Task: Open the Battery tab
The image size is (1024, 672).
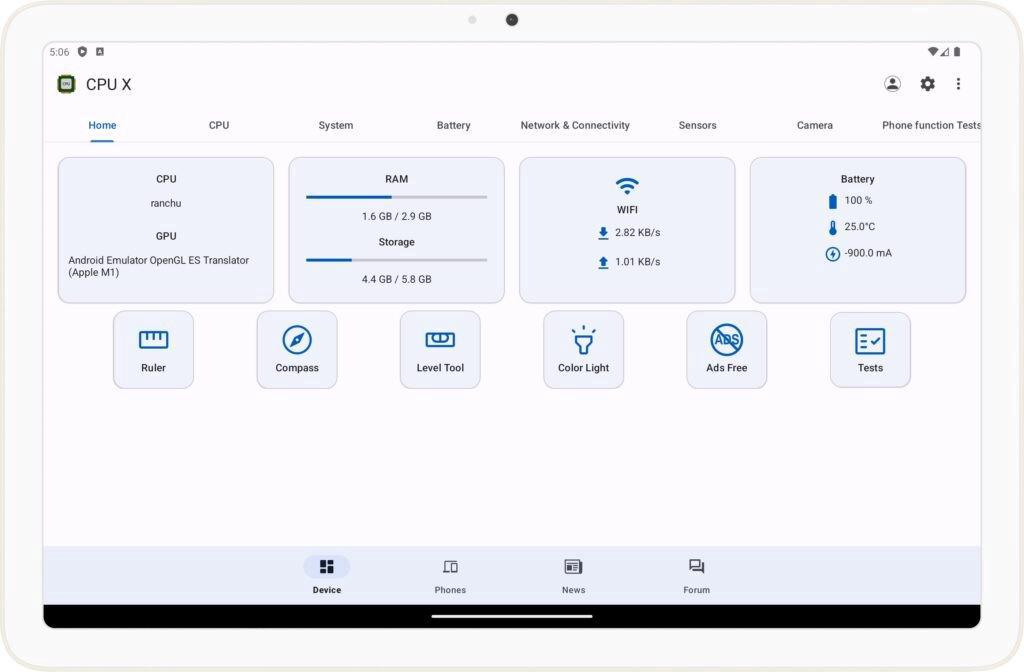Action: click(453, 125)
